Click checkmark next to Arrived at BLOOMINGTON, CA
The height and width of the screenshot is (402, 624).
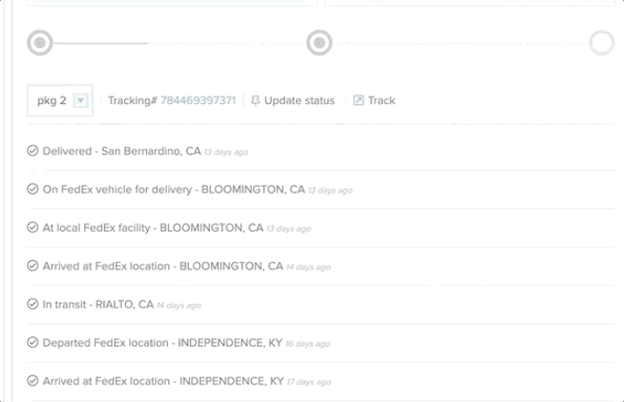pos(33,265)
